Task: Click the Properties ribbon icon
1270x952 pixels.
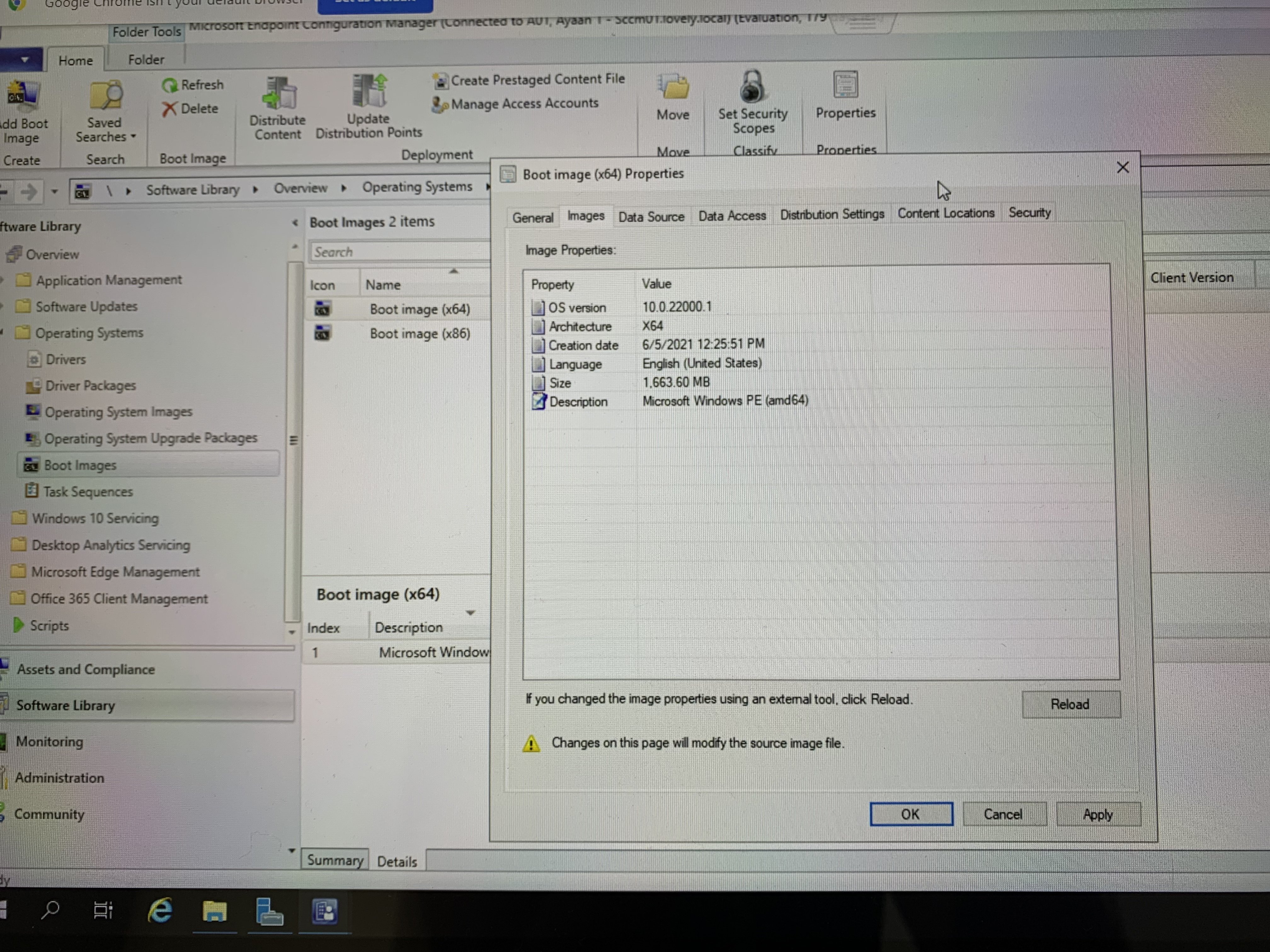Action: tap(845, 85)
